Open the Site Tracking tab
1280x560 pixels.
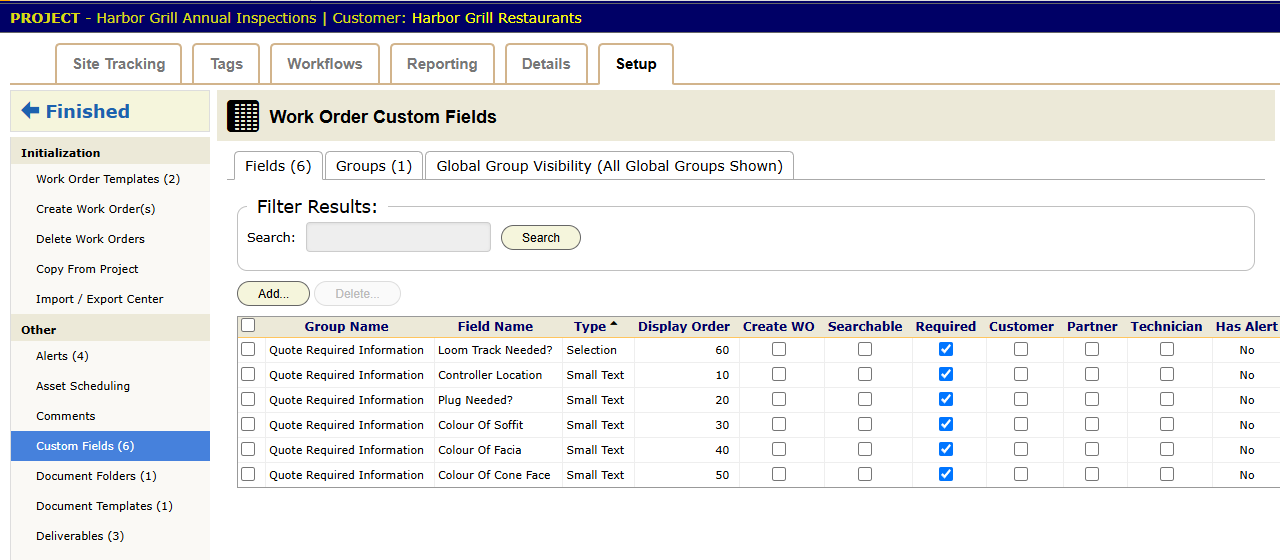click(x=119, y=64)
